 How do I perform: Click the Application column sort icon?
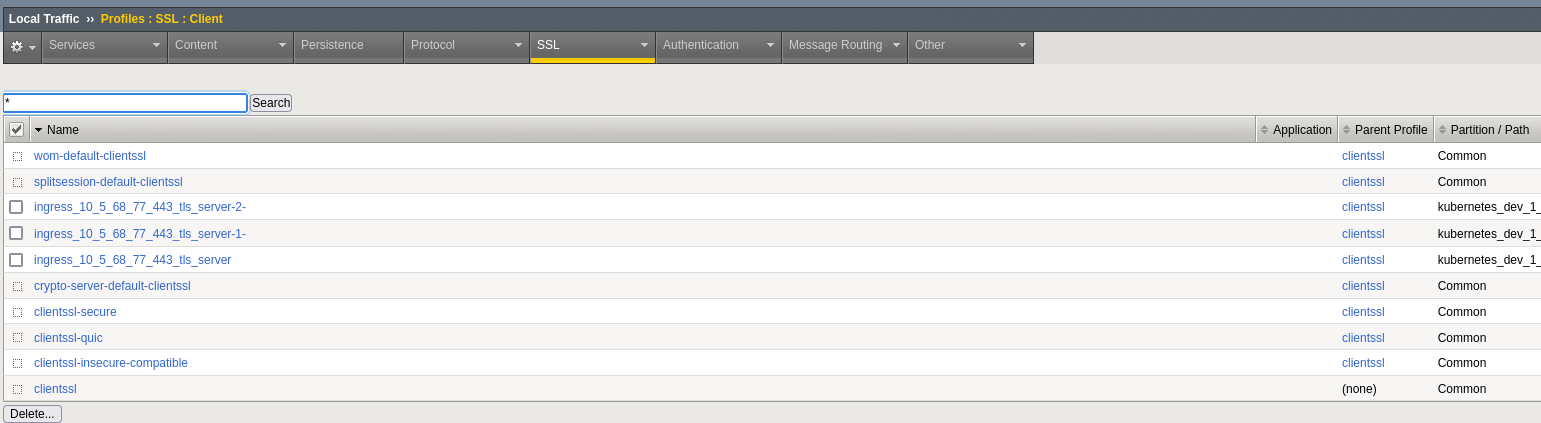[1264, 130]
